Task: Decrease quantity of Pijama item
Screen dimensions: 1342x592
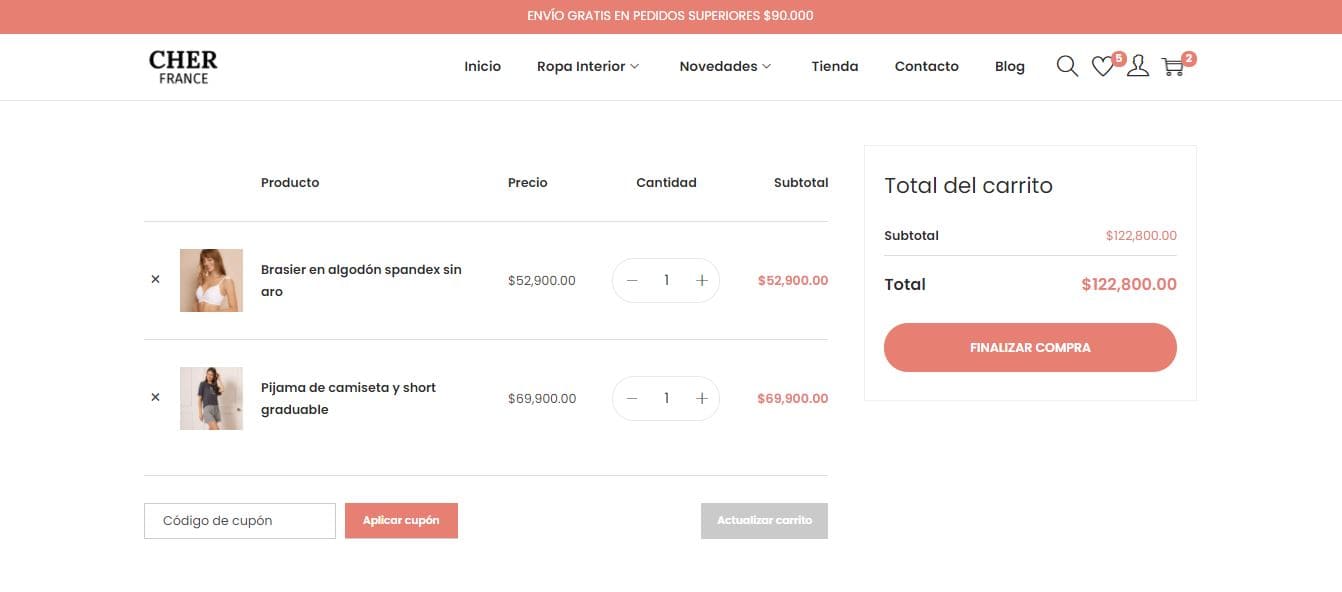Action: tap(632, 398)
